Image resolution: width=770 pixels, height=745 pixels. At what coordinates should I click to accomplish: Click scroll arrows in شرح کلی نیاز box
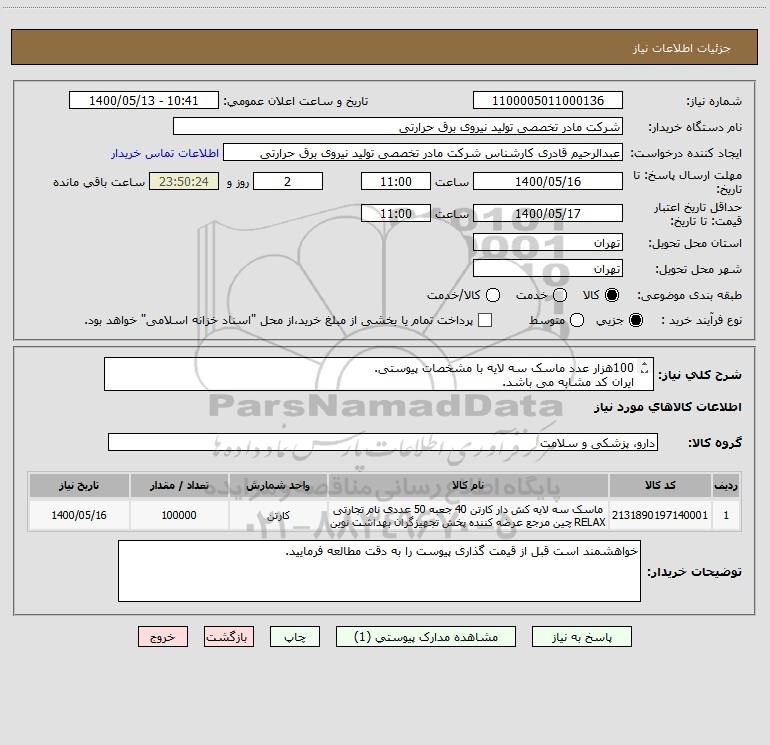pyautogui.click(x=645, y=367)
